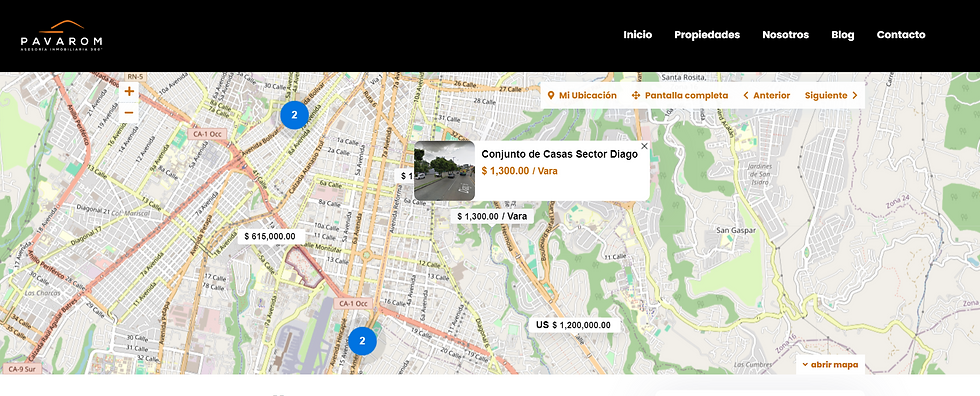
Task: Click the $ 615,000.00 price marker
Action: point(271,237)
